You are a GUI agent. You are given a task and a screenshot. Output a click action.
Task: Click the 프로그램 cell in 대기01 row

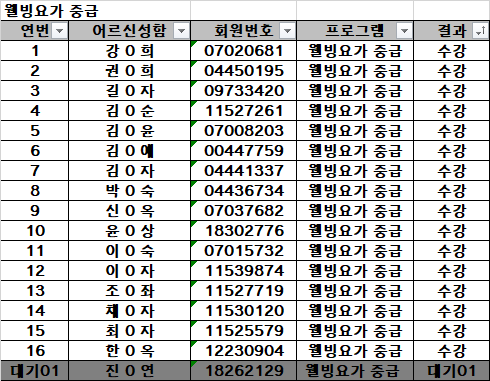coord(355,371)
